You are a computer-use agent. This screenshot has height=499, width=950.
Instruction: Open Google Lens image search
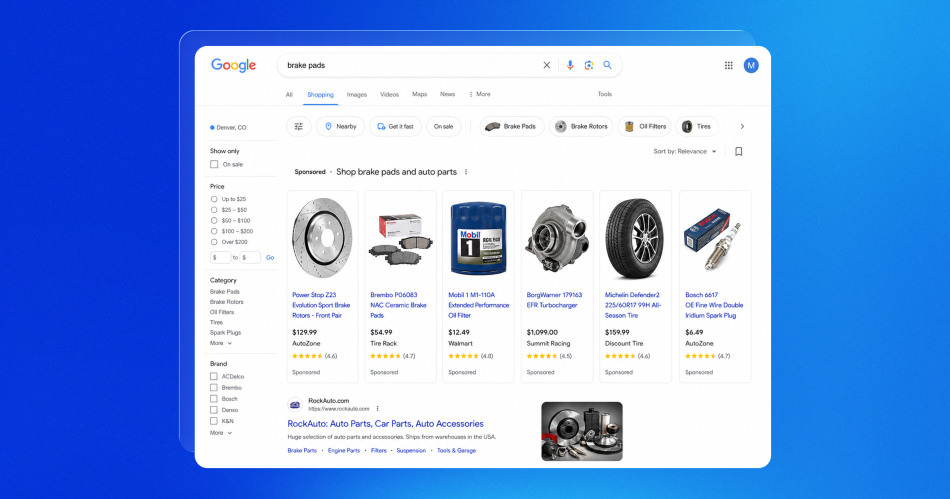tap(588, 65)
